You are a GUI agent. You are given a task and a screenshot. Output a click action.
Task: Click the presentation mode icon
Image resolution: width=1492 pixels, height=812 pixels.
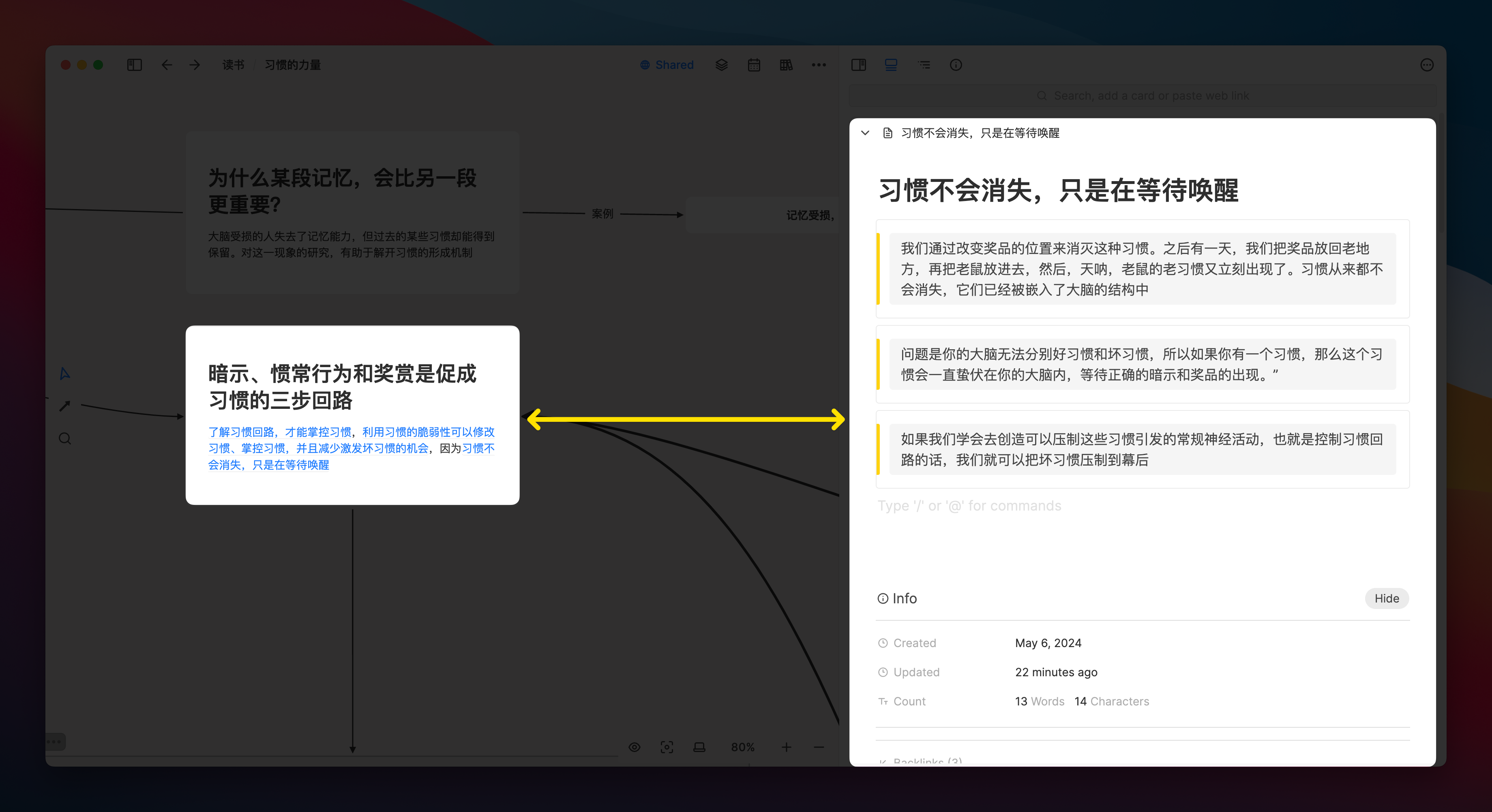(699, 747)
